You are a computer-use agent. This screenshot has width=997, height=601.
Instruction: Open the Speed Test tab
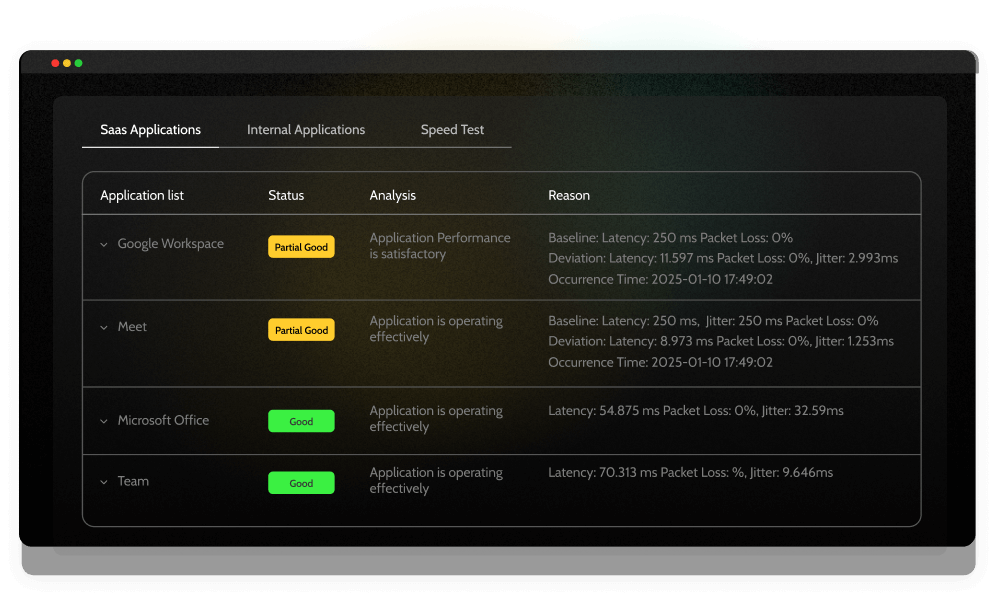[x=452, y=130]
